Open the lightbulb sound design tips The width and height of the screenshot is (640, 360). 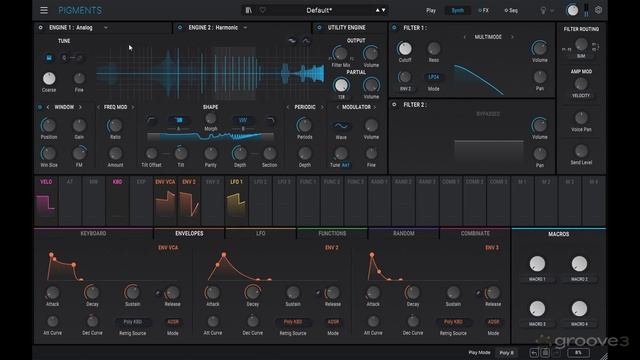coord(543,11)
